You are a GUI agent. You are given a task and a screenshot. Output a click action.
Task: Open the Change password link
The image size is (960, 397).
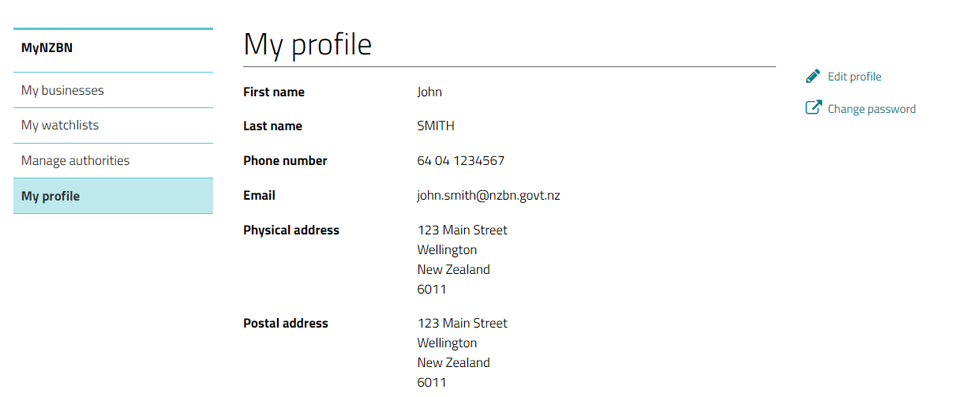871,109
